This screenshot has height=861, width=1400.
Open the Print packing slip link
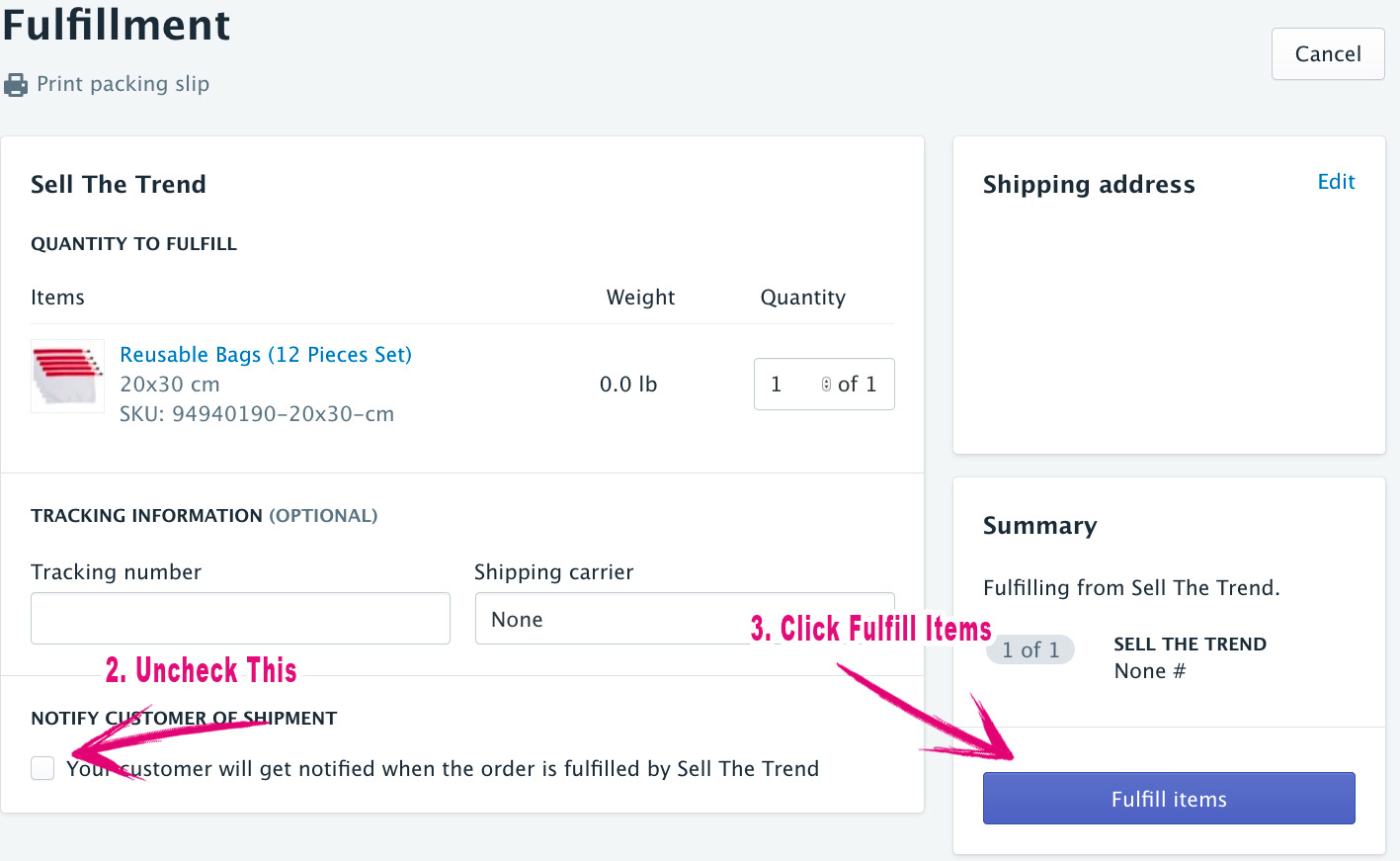[x=123, y=84]
